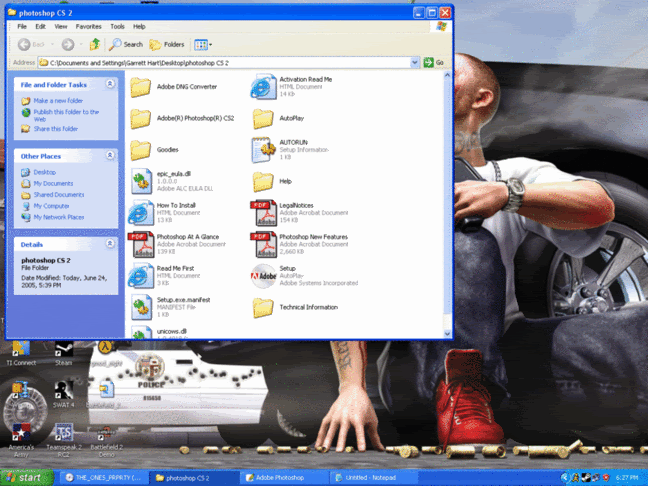Click Make a new folder link
Screen dimensions: 648x486
[x=58, y=100]
